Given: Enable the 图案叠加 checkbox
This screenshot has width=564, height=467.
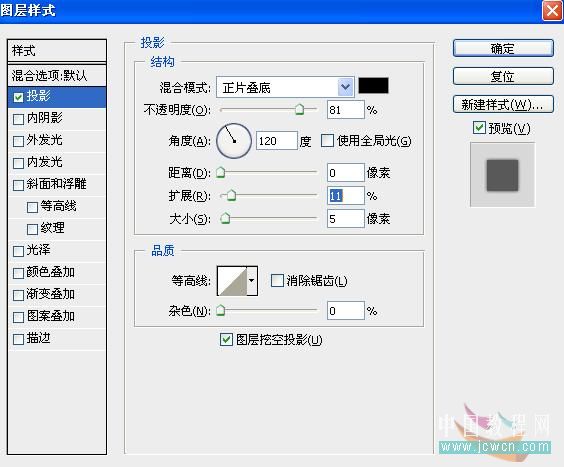Looking at the screenshot, I should tap(18, 317).
